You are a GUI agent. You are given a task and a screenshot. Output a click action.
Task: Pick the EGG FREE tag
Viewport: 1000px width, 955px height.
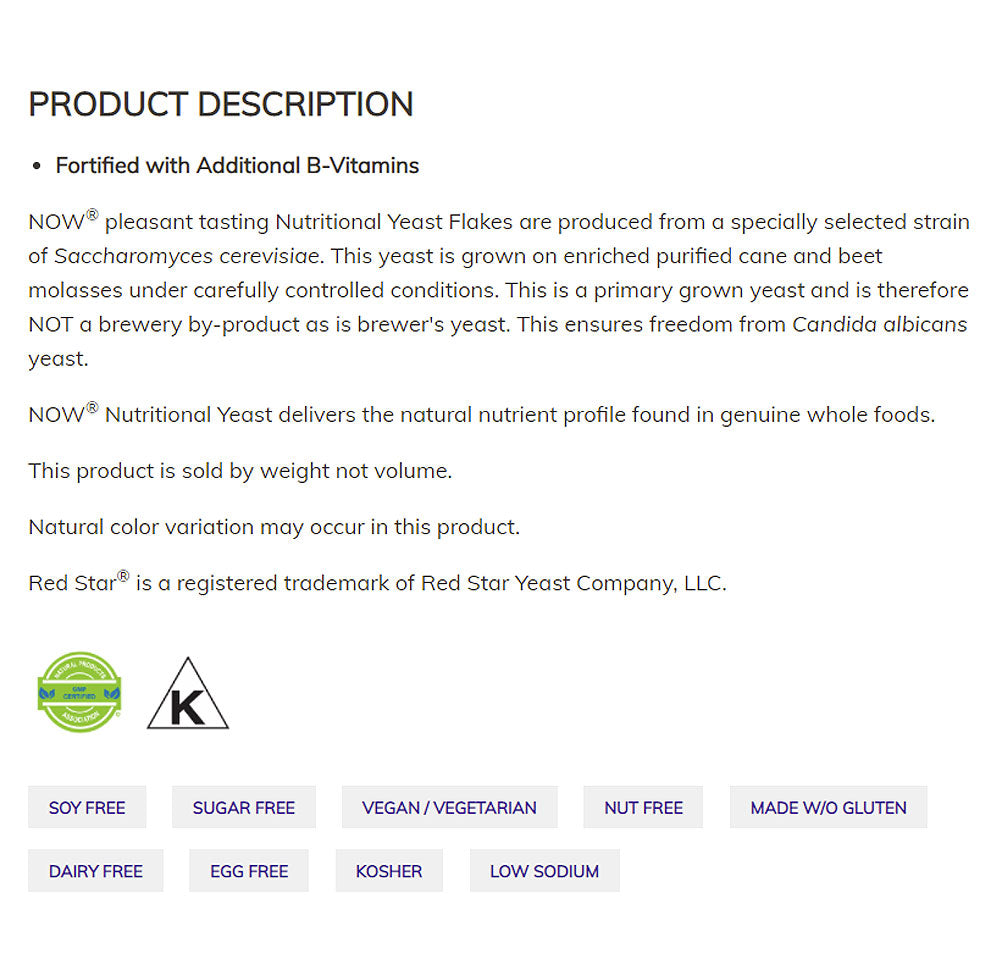coord(249,871)
